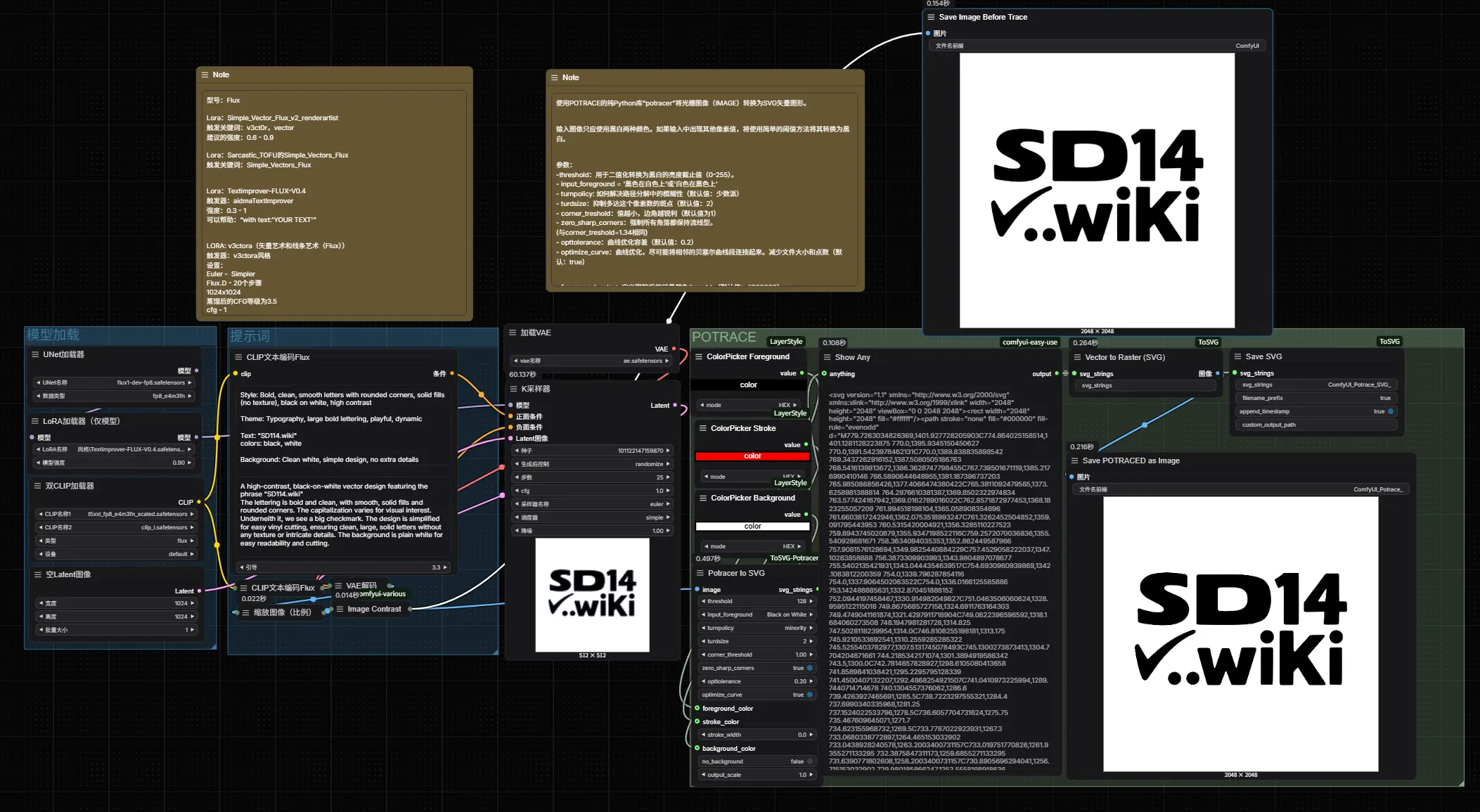Toggle optimize_curve in Potracer to SVG
This screenshot has width=1480, height=812.
tap(809, 695)
